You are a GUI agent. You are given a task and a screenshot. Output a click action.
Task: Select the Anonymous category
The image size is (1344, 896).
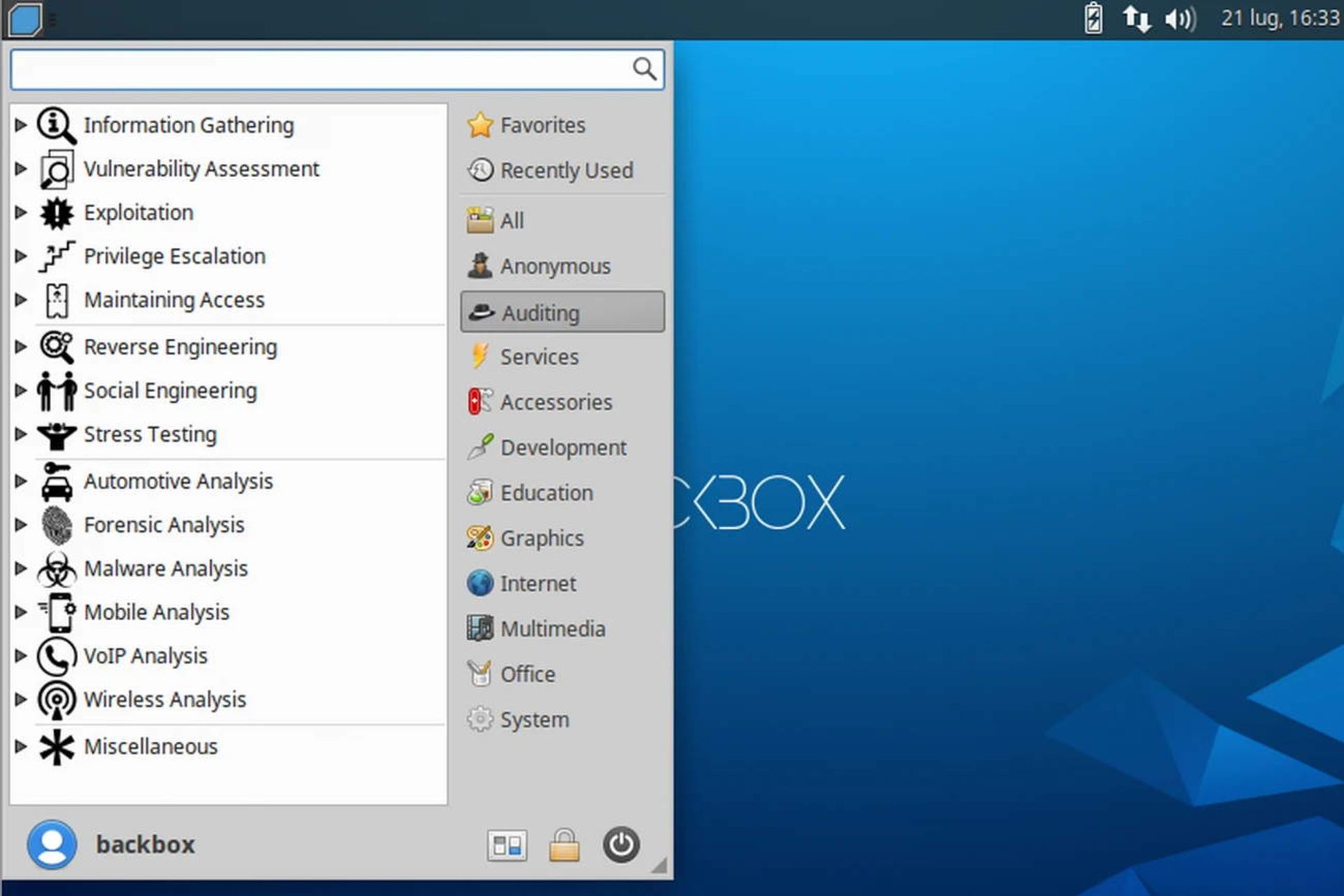(563, 266)
